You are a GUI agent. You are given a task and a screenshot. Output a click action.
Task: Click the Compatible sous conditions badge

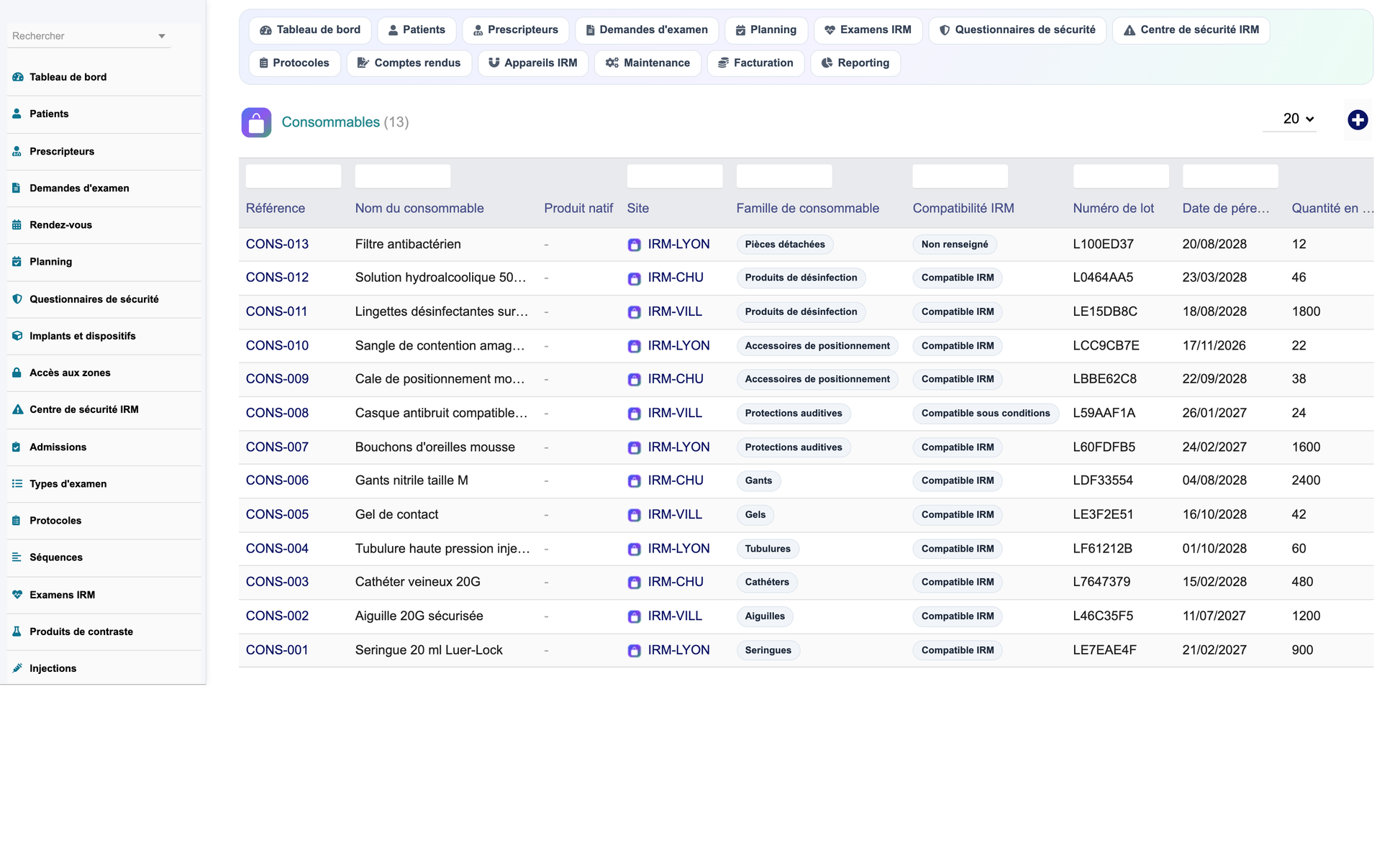click(x=986, y=414)
